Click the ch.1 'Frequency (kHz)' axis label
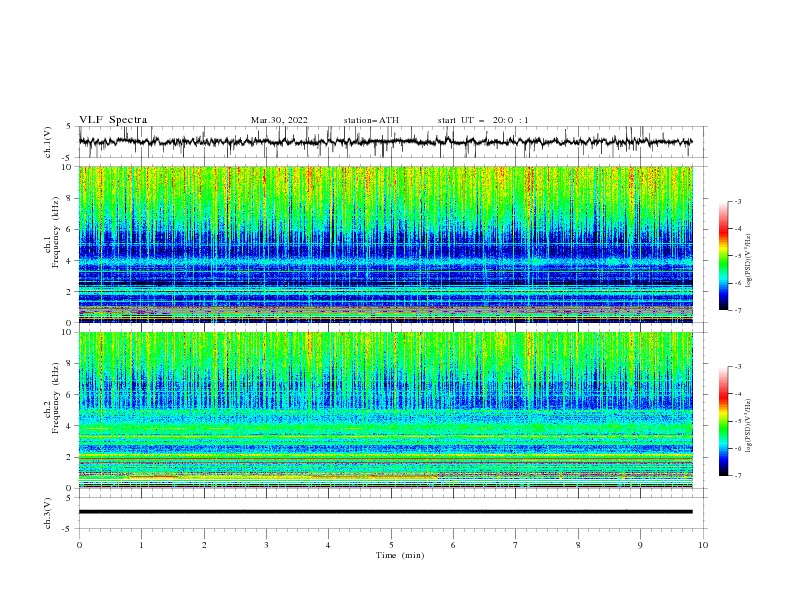This screenshot has width=792, height=612. click(56, 232)
